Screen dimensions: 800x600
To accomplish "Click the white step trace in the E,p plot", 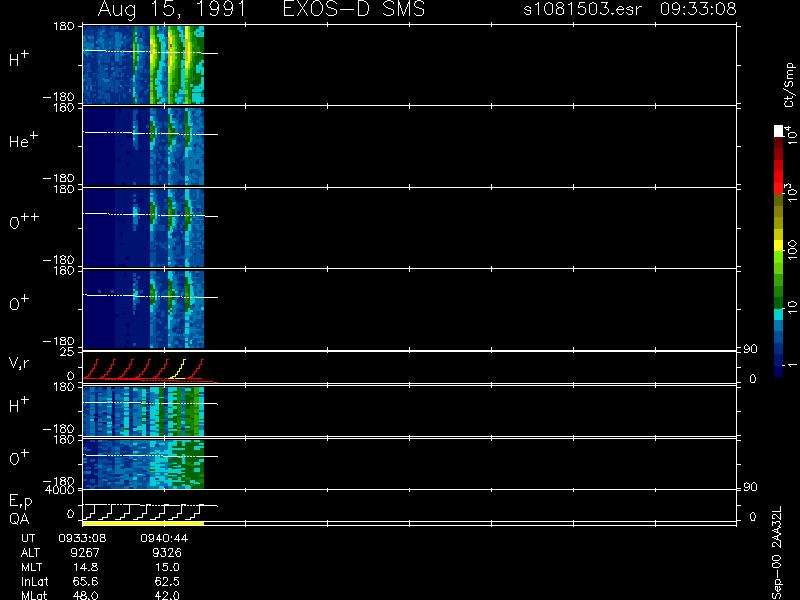I will point(150,511).
